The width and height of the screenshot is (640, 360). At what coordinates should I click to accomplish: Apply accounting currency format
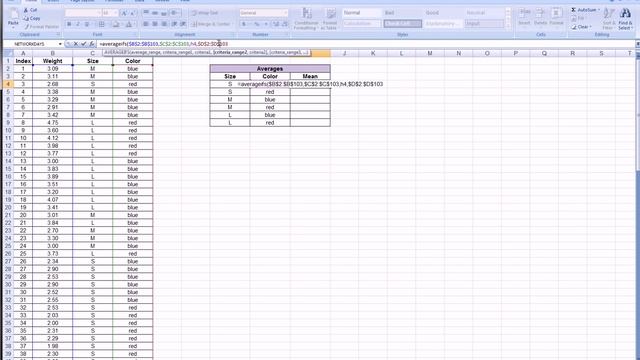click(245, 24)
